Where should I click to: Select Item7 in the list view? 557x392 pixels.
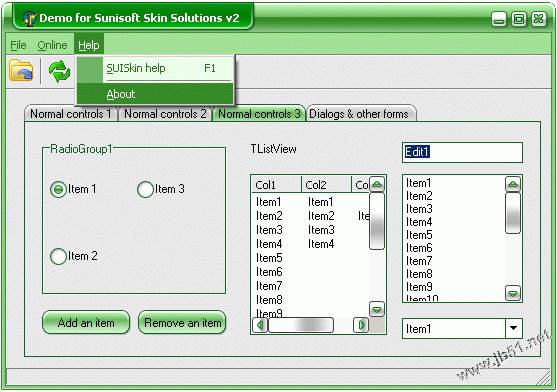click(x=269, y=286)
